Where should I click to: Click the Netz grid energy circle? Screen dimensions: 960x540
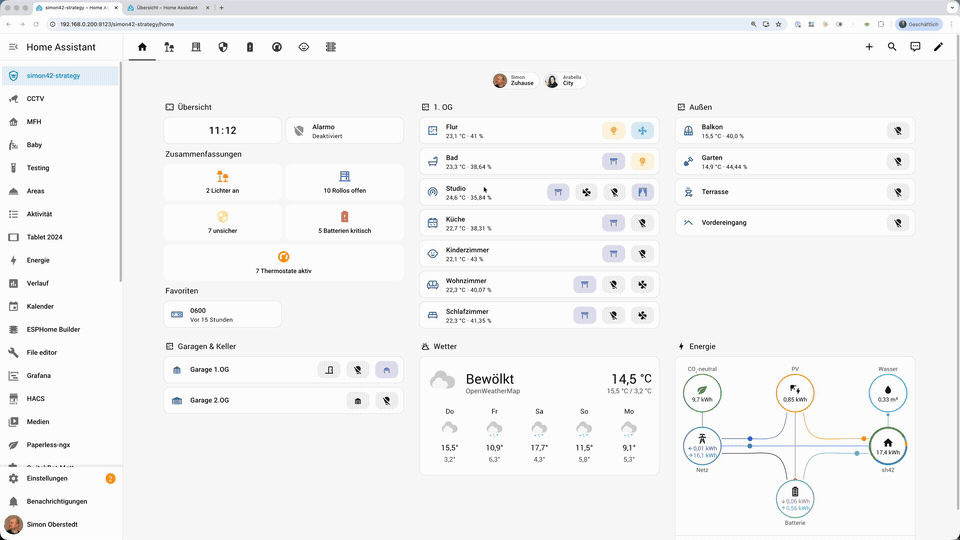coord(702,446)
